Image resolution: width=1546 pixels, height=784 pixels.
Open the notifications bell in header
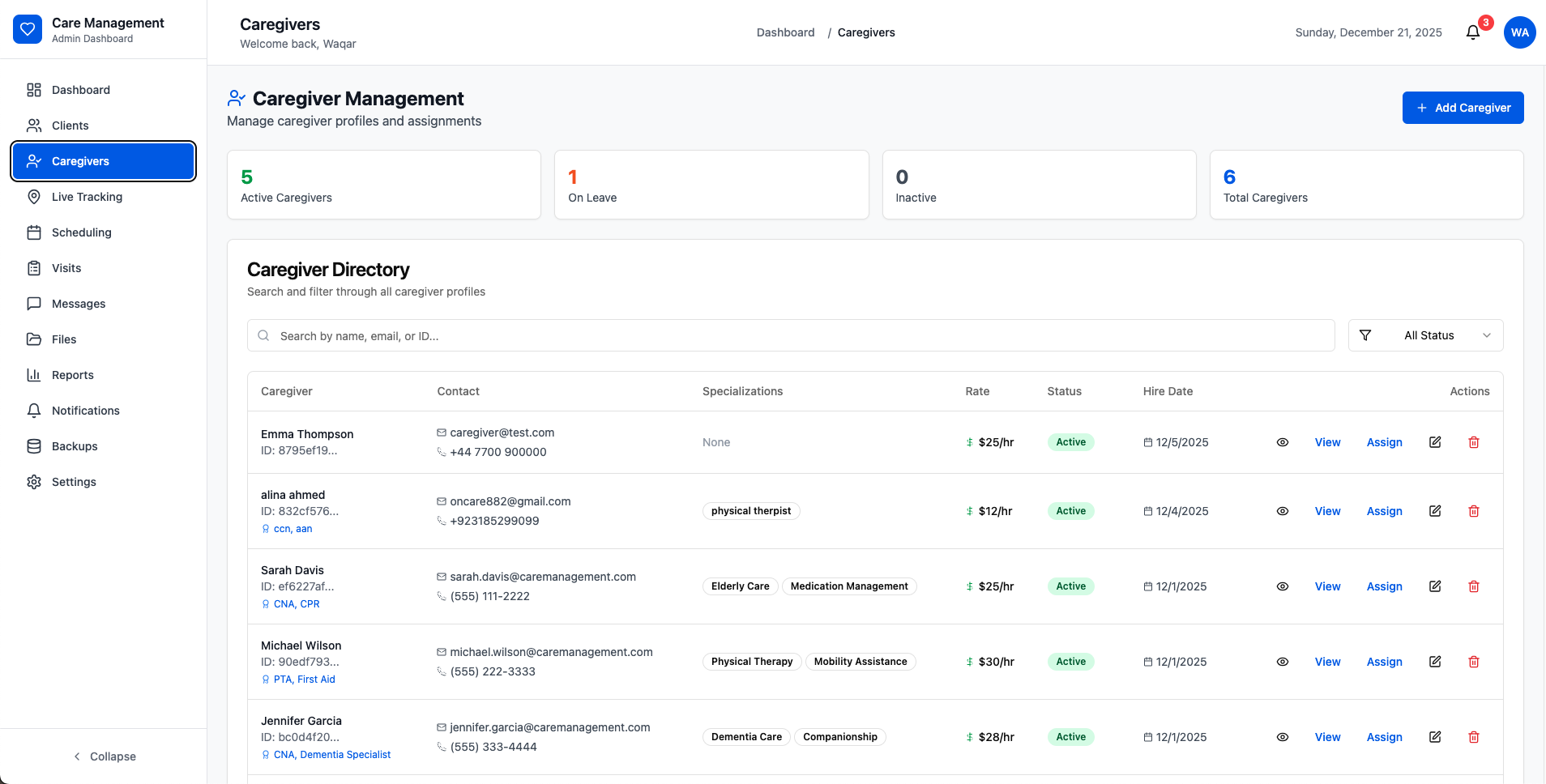(1473, 32)
